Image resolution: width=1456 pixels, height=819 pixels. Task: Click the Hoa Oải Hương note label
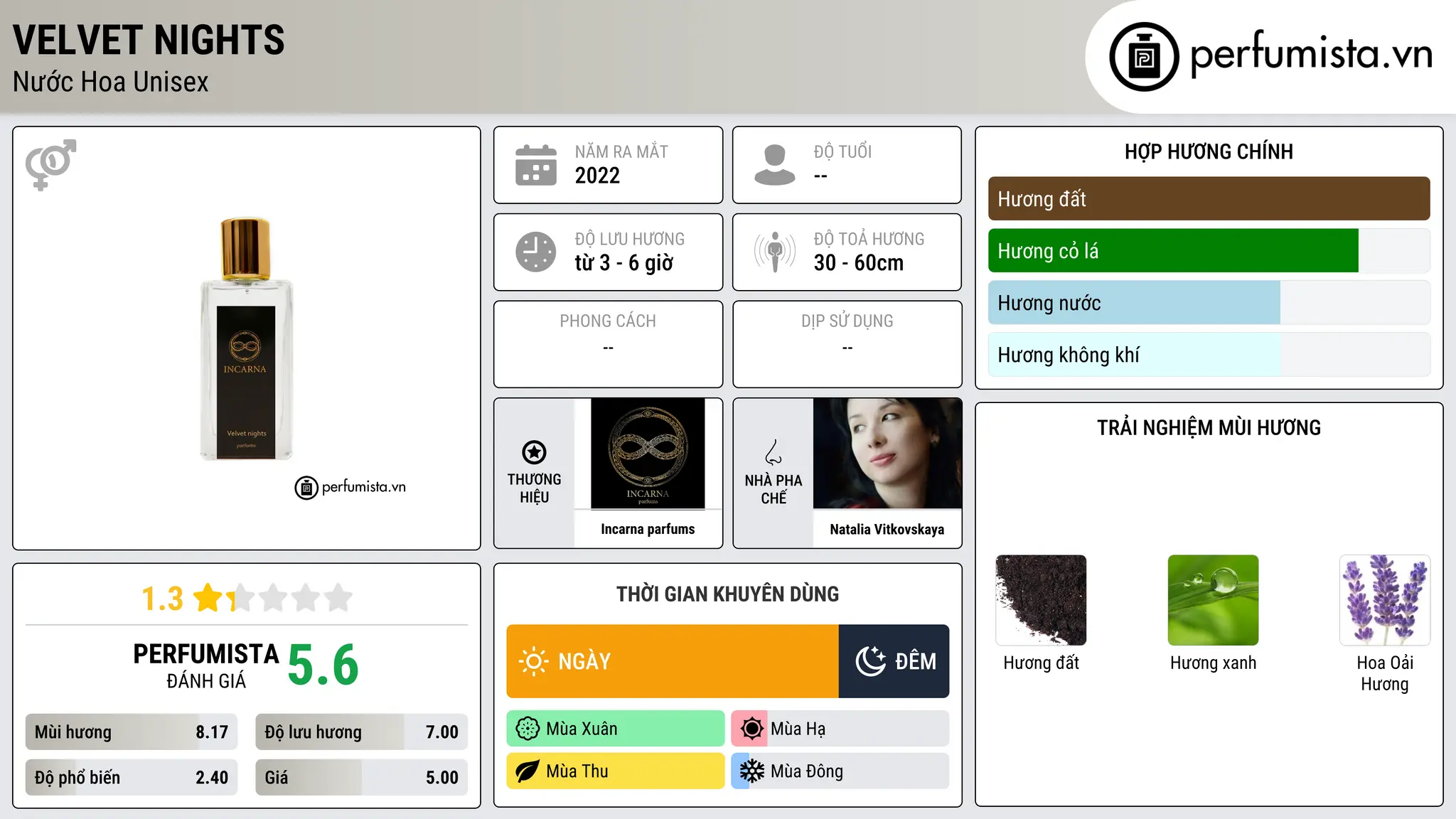[x=1385, y=673]
